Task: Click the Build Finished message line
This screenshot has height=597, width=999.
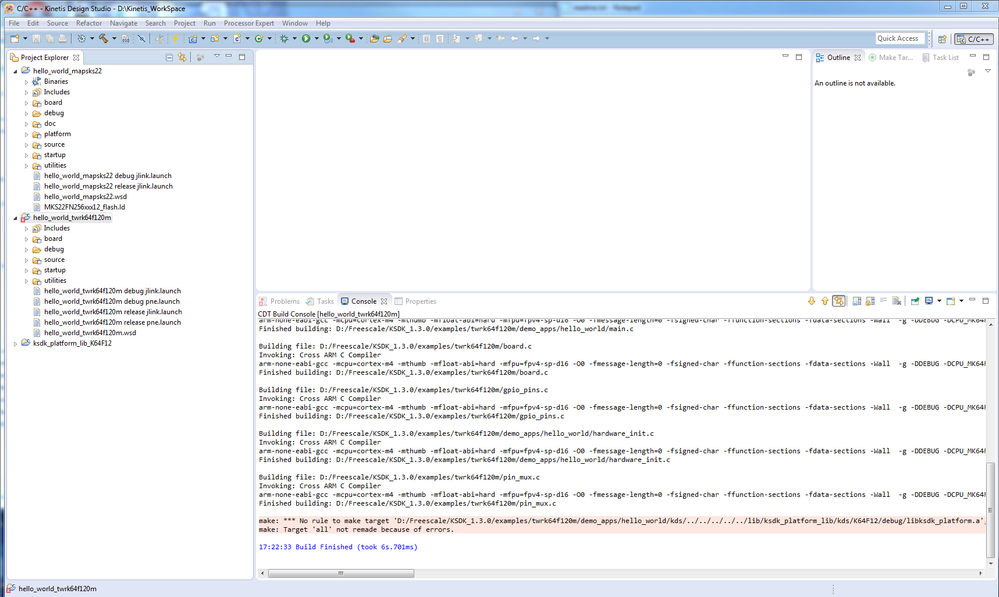Action: point(338,547)
